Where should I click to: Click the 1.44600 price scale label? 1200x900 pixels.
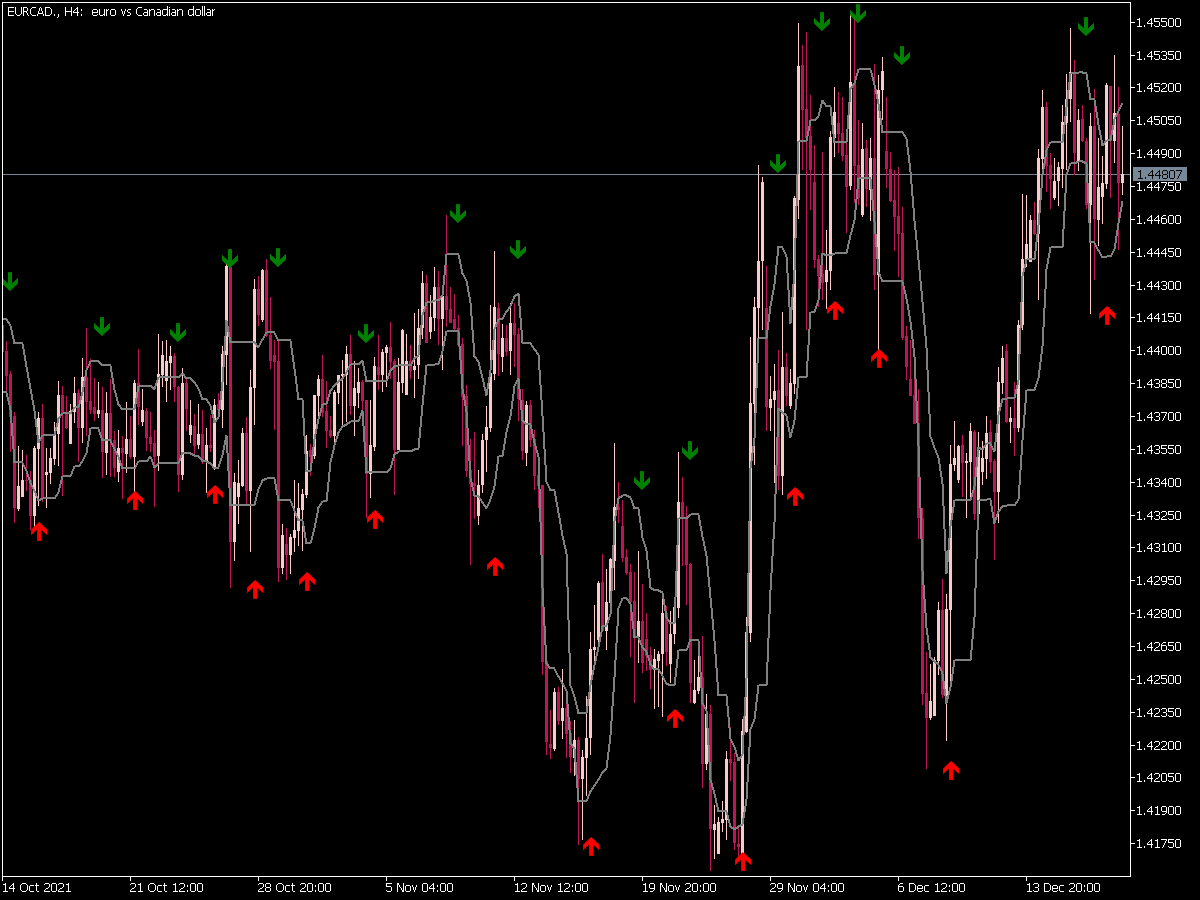coord(1159,219)
